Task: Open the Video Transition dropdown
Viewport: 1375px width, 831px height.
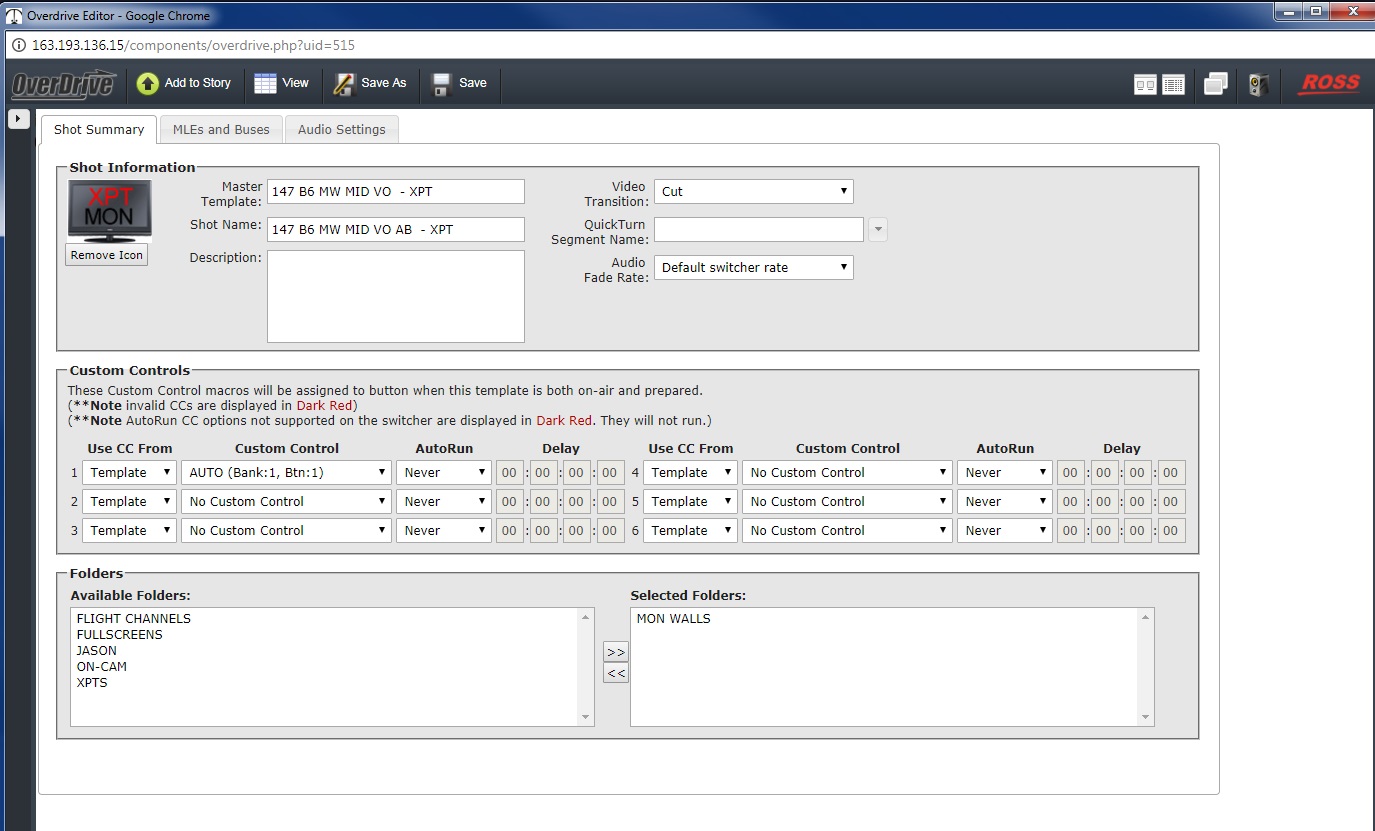Action: [x=753, y=191]
